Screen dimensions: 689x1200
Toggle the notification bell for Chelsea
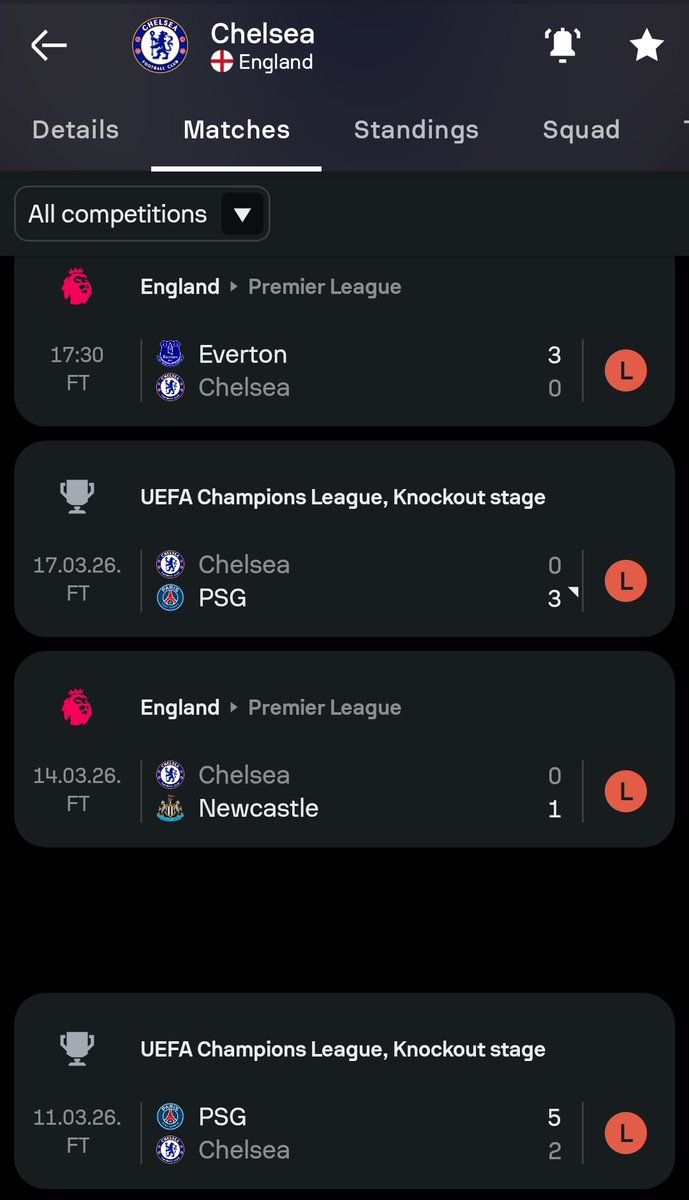pyautogui.click(x=562, y=46)
